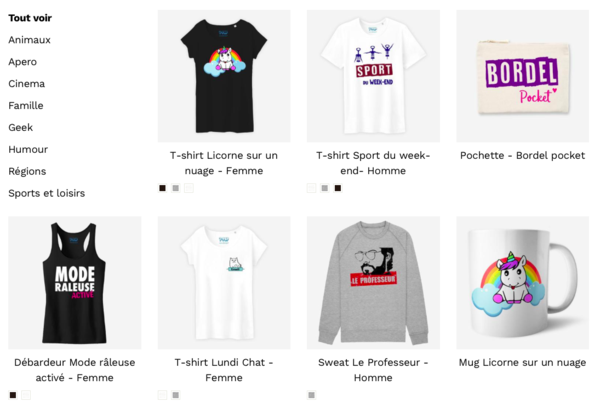Open the Licorne sur un nuage t-shirt image
Image resolution: width=600 pixels, height=414 pixels.
coord(224,76)
